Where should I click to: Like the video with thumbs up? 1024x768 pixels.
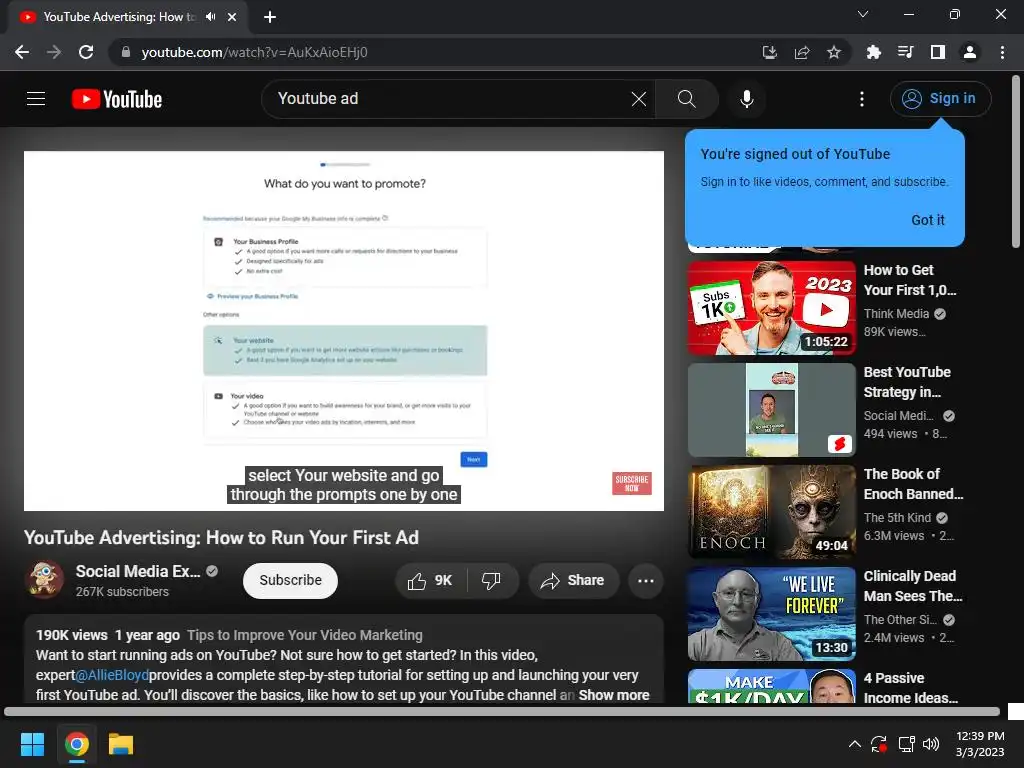pos(430,581)
